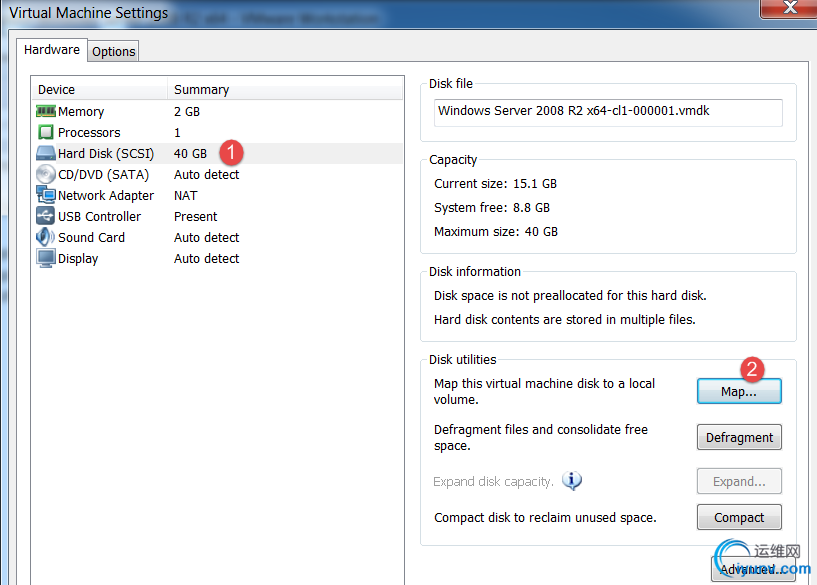Select the Memory row label

pyautogui.click(x=81, y=111)
